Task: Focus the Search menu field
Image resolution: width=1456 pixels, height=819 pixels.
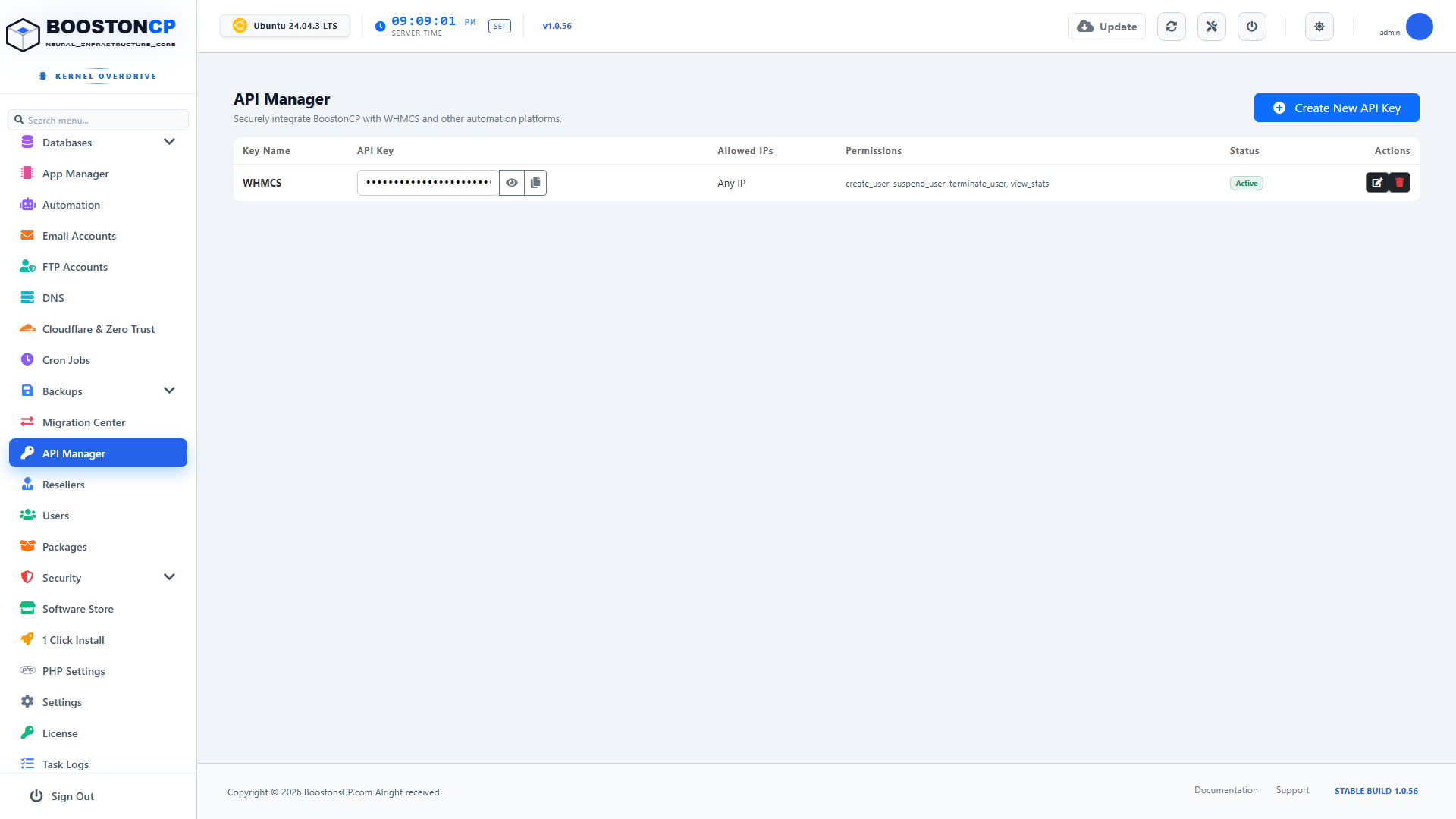Action: 98,120
